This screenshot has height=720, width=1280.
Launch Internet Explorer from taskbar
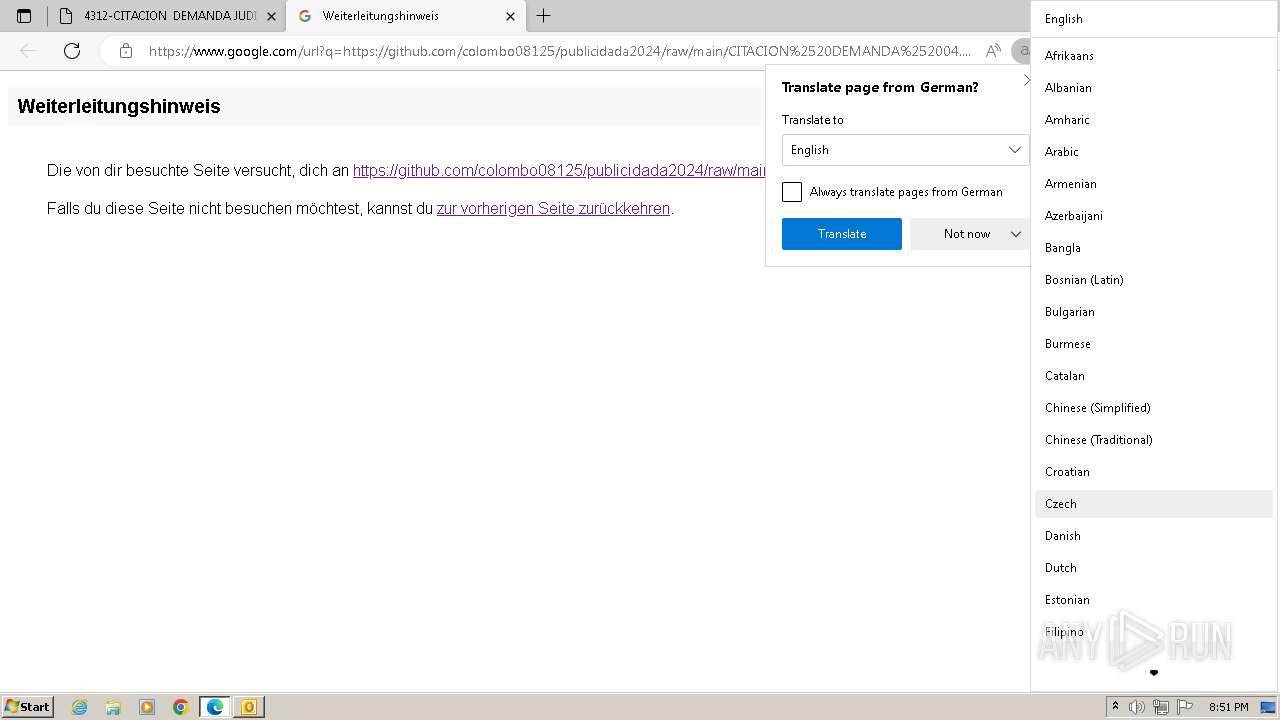click(x=80, y=707)
